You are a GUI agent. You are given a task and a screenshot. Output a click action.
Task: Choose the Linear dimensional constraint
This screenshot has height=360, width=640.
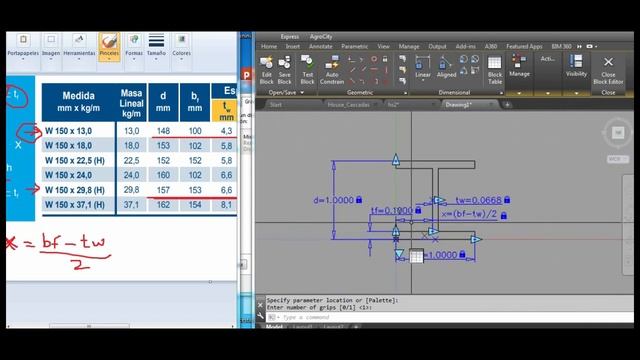point(422,66)
